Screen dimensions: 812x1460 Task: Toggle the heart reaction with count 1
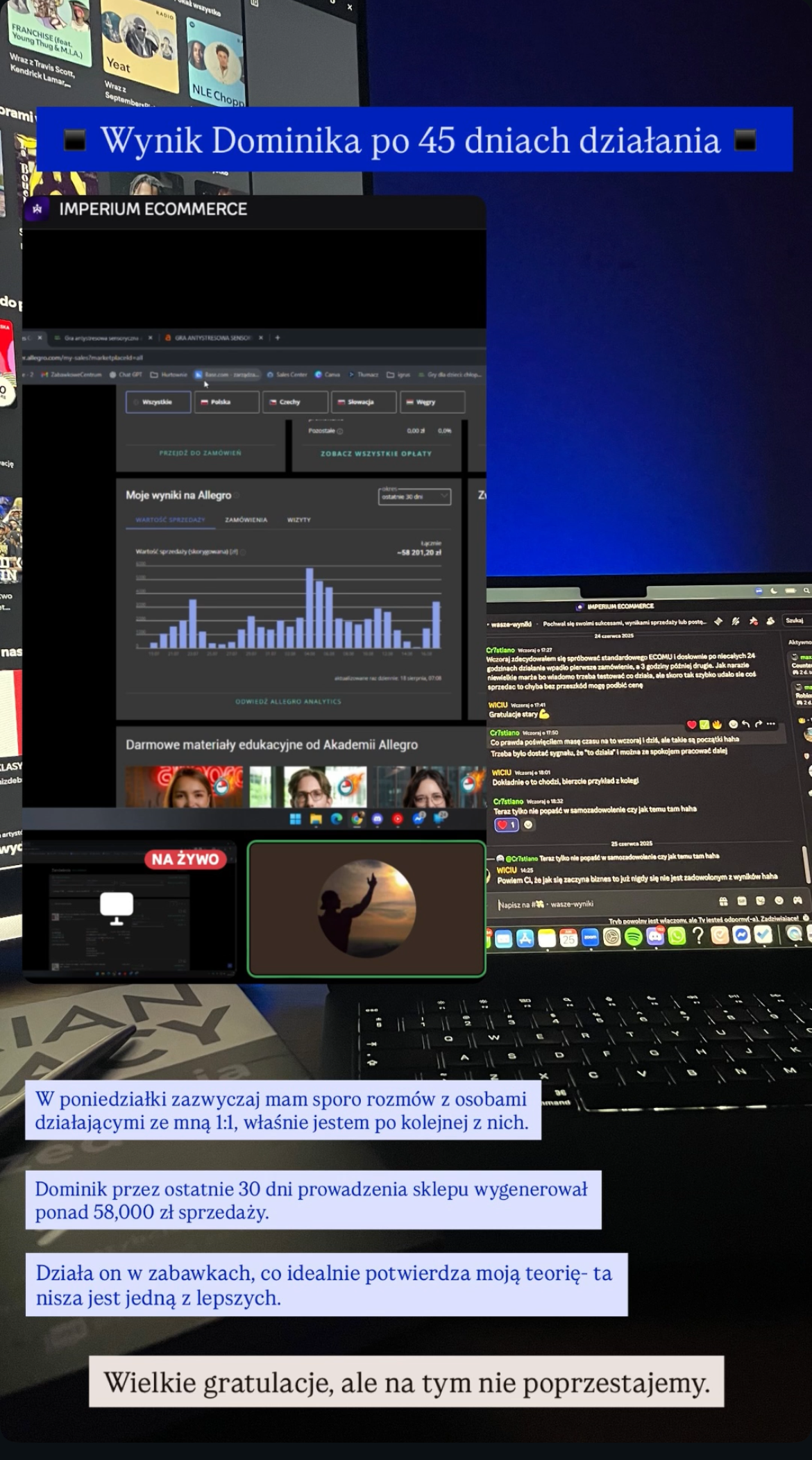pos(506,825)
